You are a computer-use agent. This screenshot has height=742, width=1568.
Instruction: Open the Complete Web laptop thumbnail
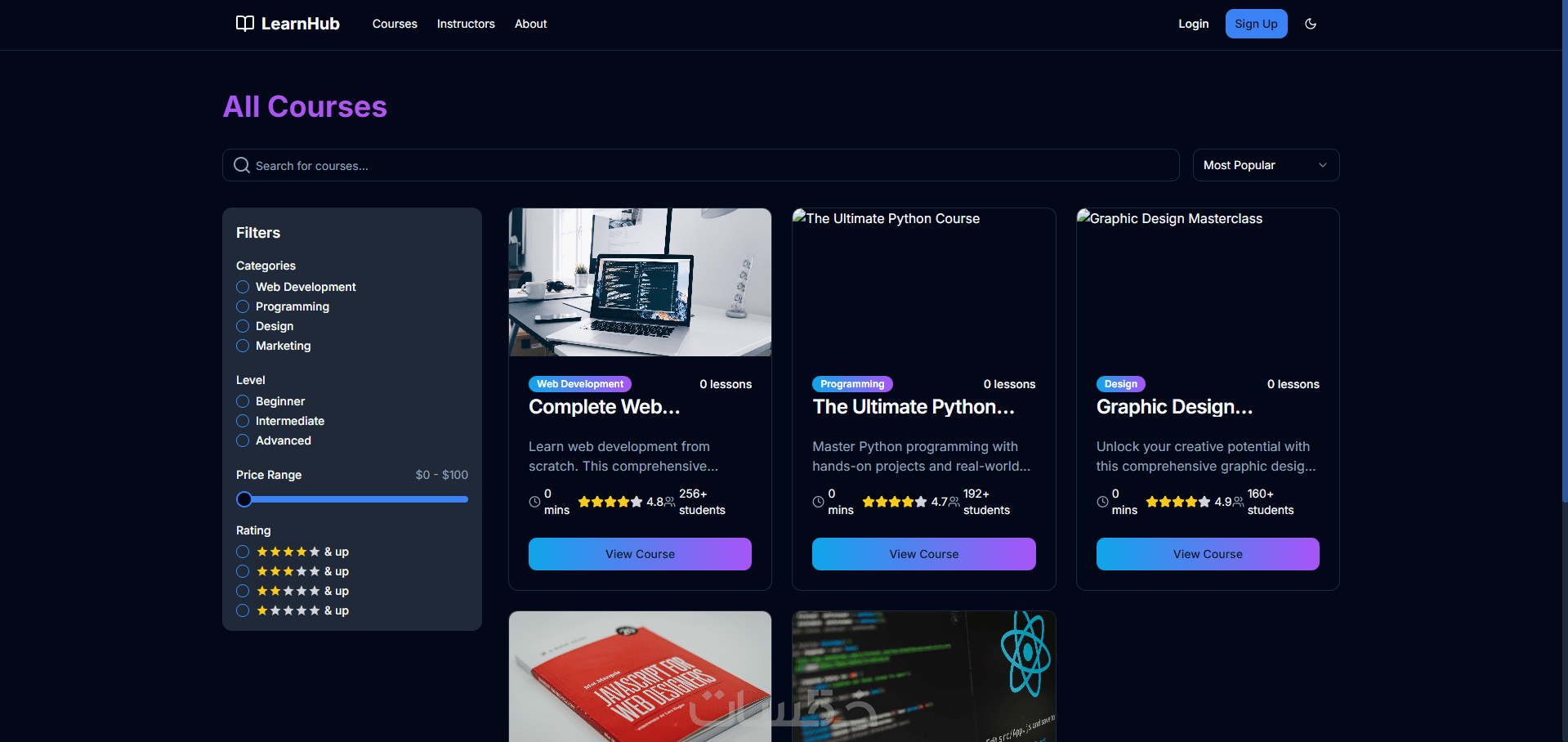[640, 282]
